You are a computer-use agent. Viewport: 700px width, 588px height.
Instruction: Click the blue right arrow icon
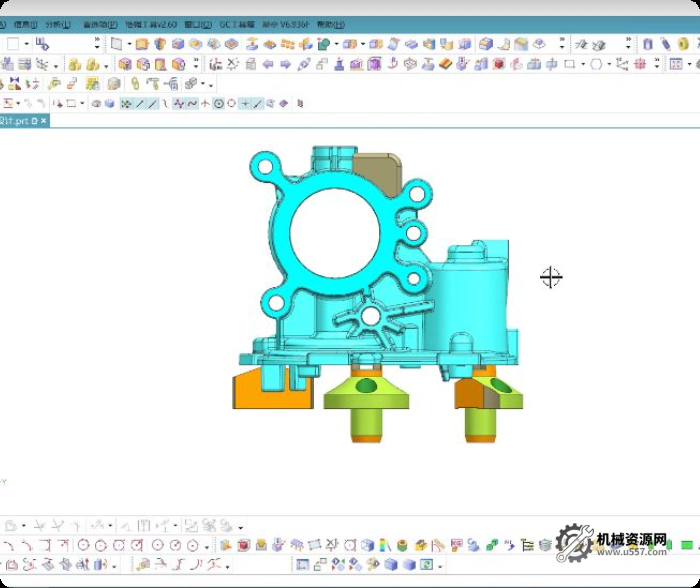(286, 64)
